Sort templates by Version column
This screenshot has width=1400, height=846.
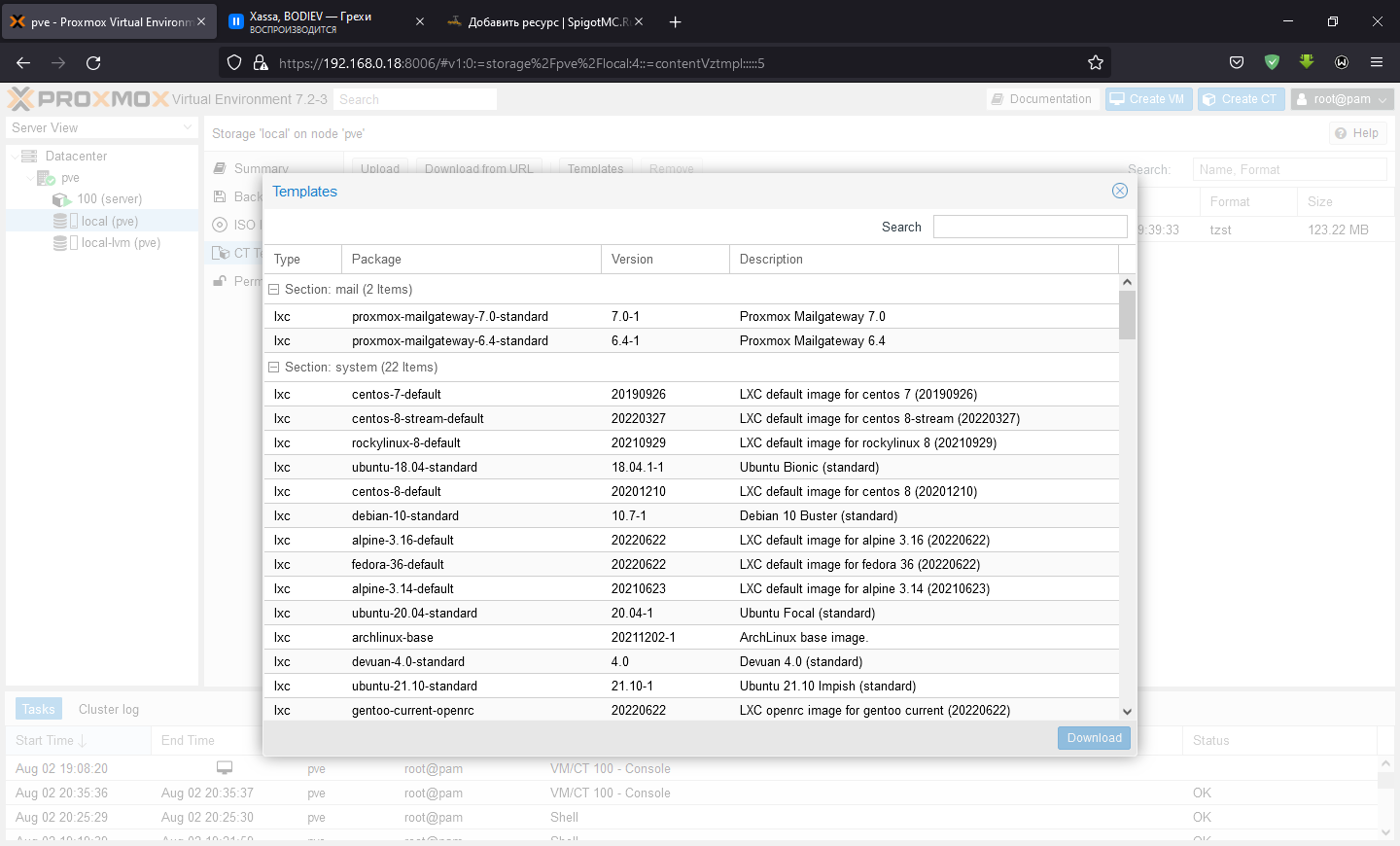click(665, 260)
